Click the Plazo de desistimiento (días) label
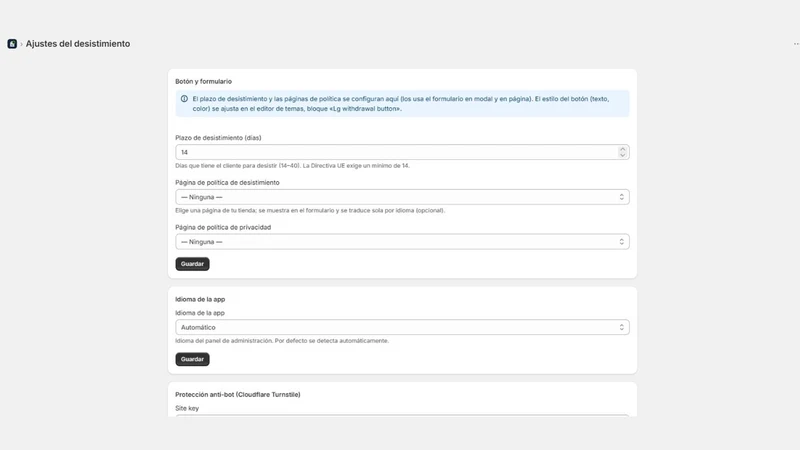 tap(218, 138)
